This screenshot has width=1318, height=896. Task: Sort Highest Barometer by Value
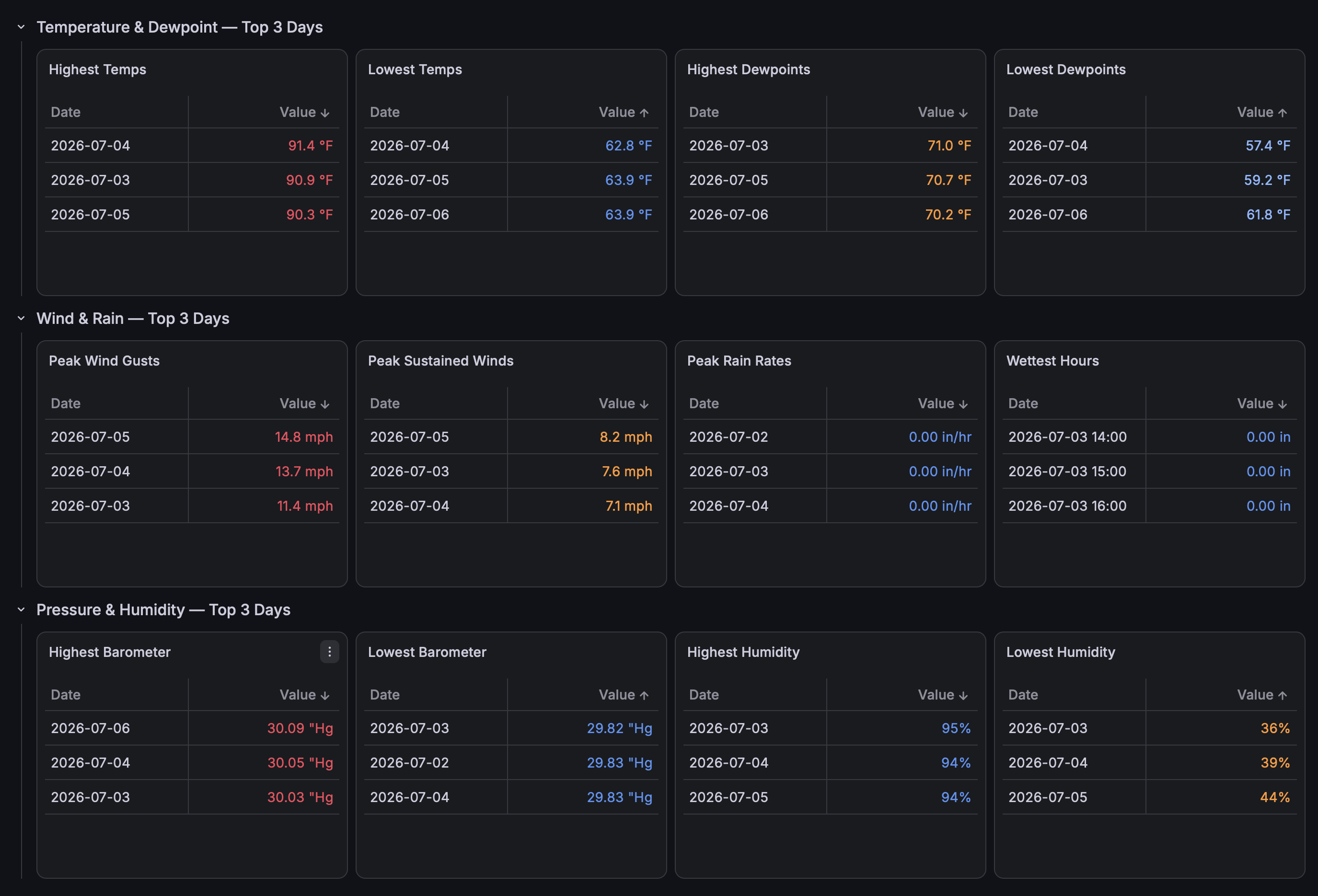pyautogui.click(x=304, y=695)
